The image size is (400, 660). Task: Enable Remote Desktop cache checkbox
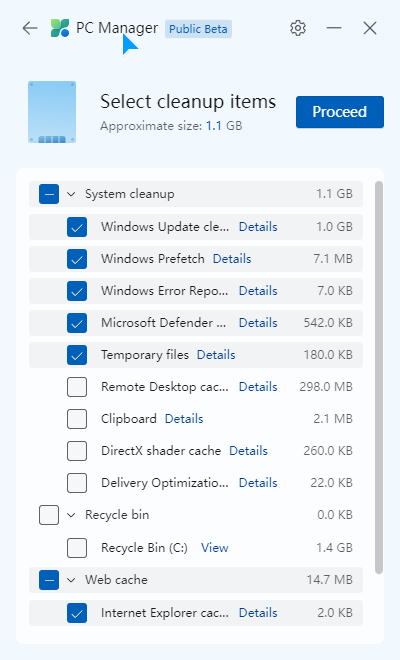(77, 387)
